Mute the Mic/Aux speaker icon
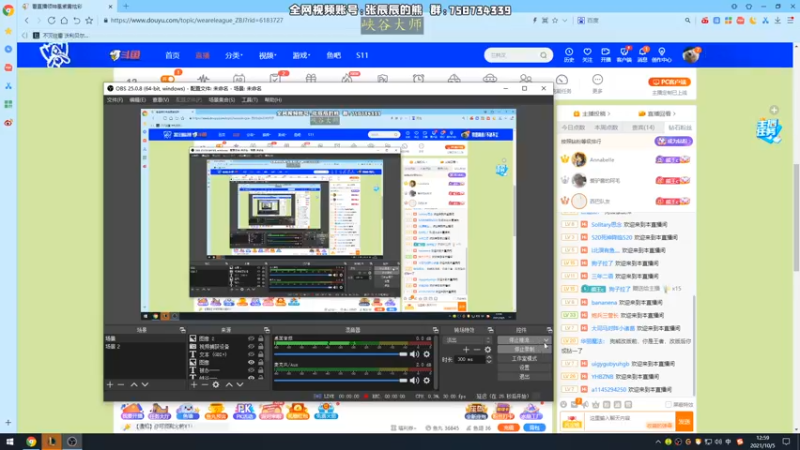Image resolution: width=800 pixels, height=450 pixels. (414, 380)
